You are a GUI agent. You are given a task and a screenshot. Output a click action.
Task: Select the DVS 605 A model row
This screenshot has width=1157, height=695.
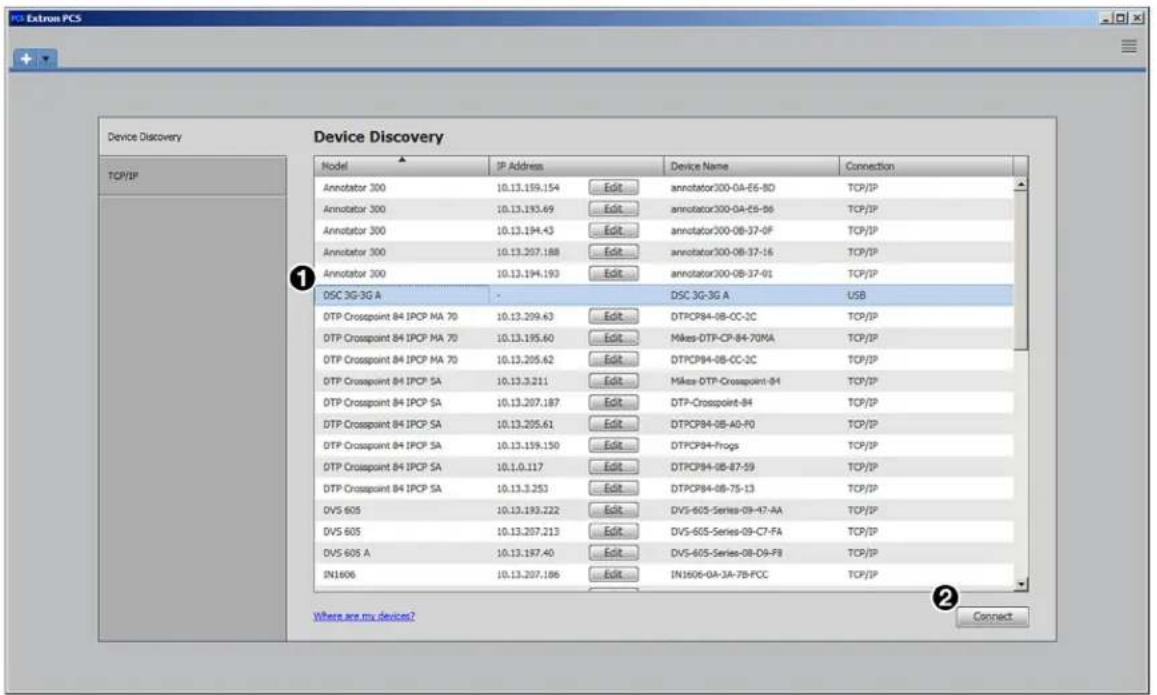coord(664,553)
